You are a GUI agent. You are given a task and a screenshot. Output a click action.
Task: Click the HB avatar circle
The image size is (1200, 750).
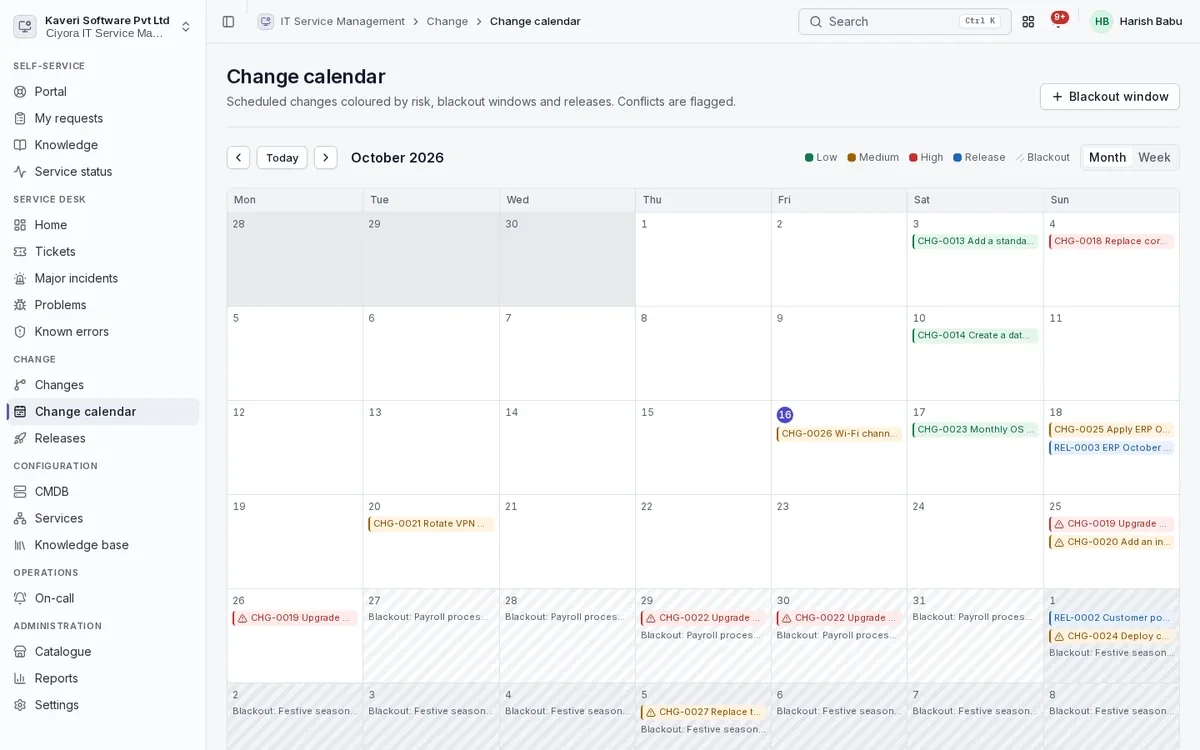pyautogui.click(x=1102, y=21)
